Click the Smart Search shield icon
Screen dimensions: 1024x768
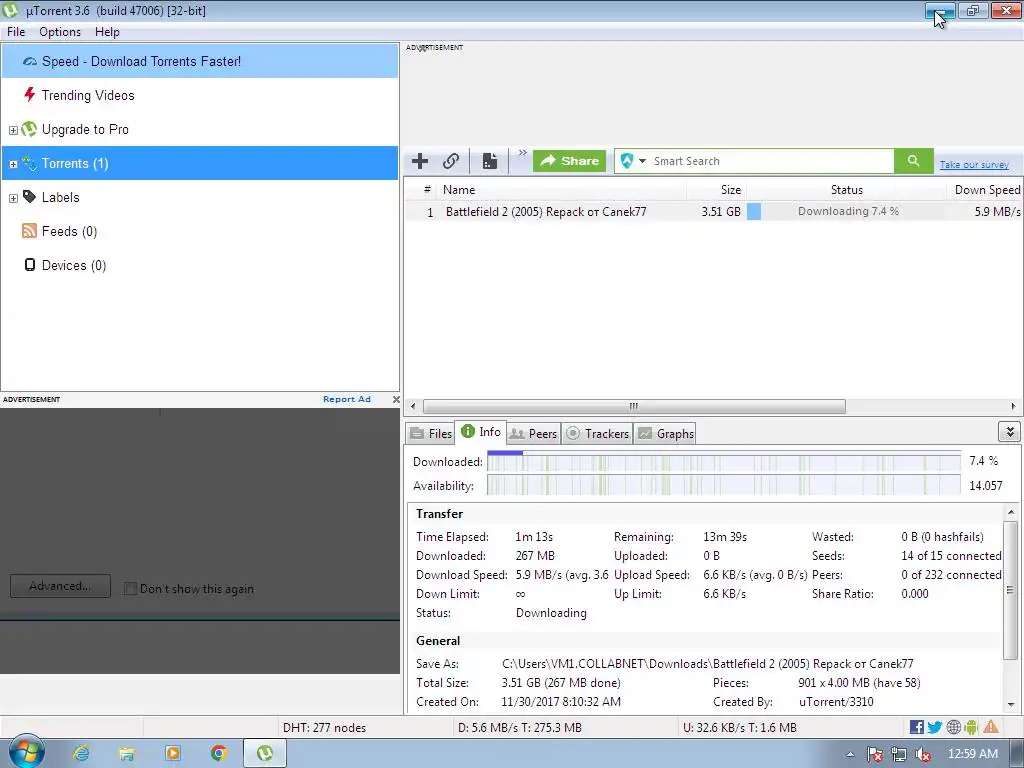point(626,161)
